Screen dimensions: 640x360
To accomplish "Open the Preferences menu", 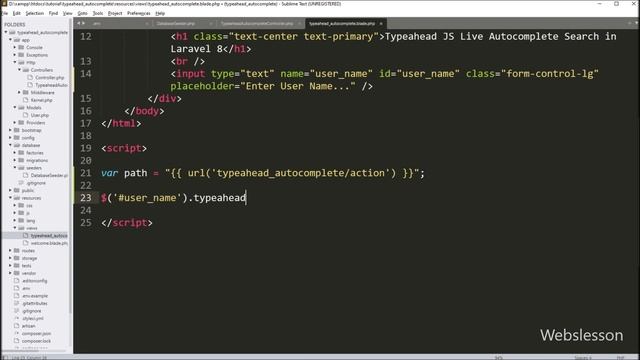I will coord(139,13).
